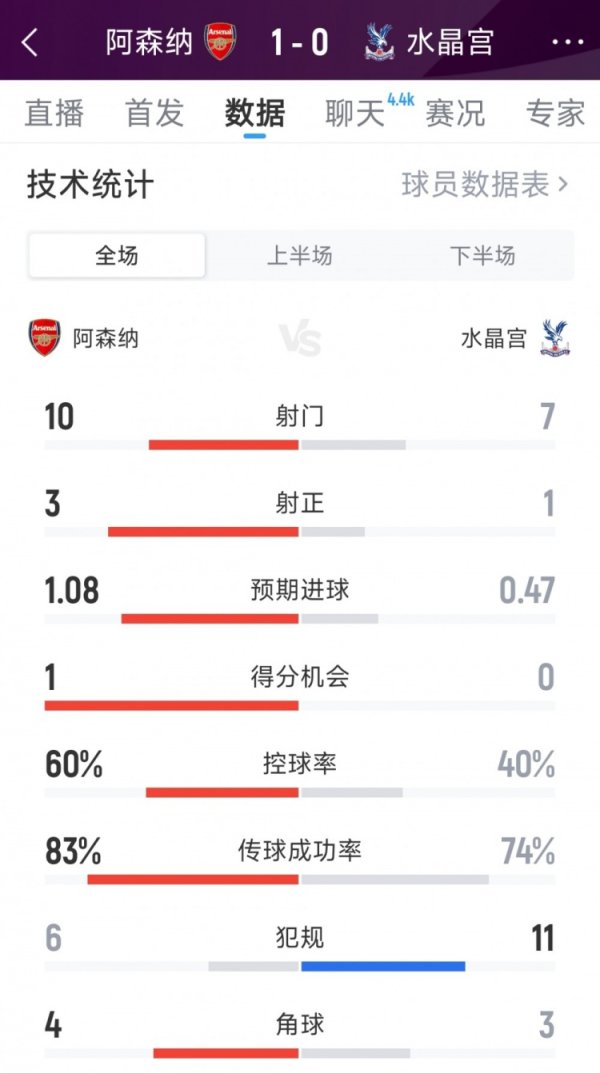Click the 赛况 match report link
Viewport: 600px width, 1073px height.
point(458,114)
